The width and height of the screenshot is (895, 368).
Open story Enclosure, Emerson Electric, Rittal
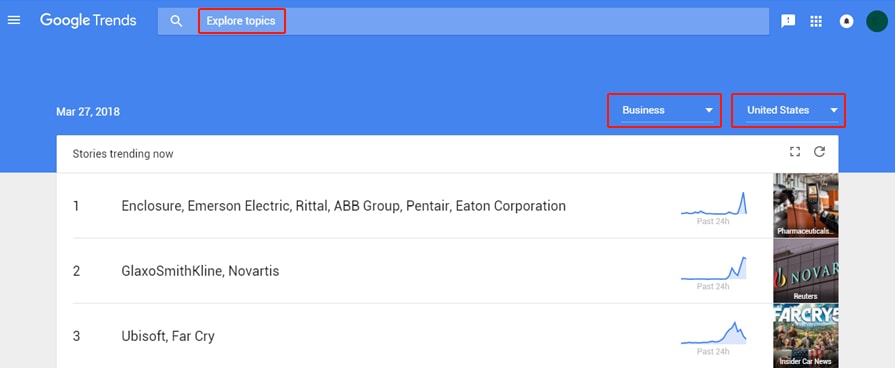point(344,206)
